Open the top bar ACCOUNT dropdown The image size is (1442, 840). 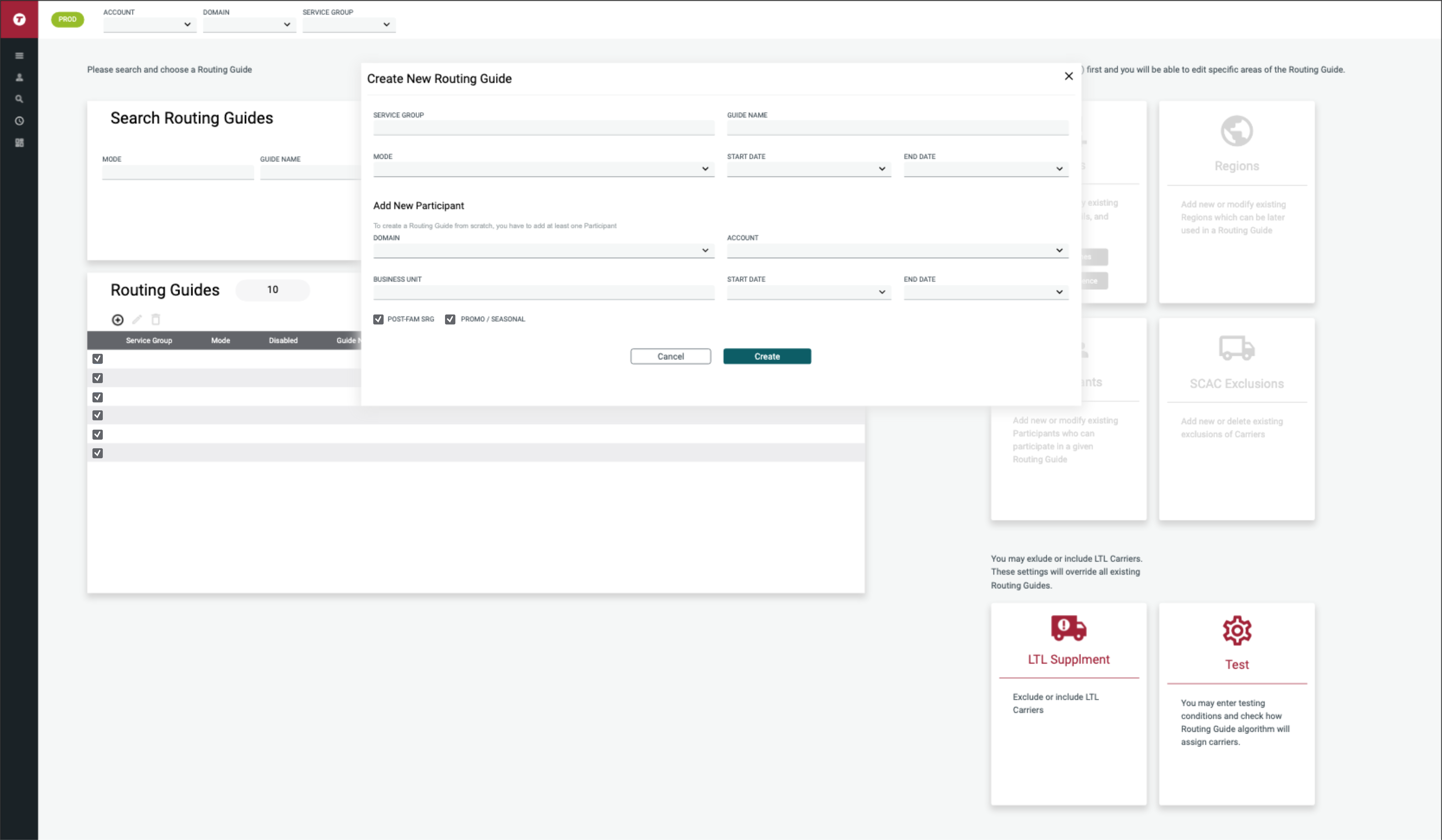(x=149, y=24)
